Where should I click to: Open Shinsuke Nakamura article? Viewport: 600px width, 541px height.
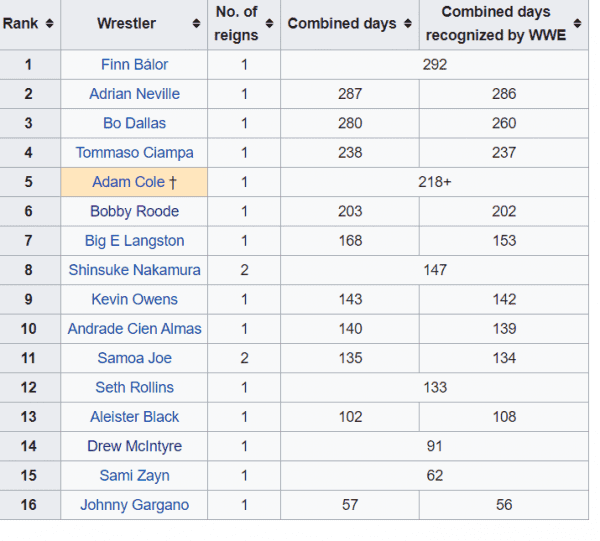pos(134,270)
